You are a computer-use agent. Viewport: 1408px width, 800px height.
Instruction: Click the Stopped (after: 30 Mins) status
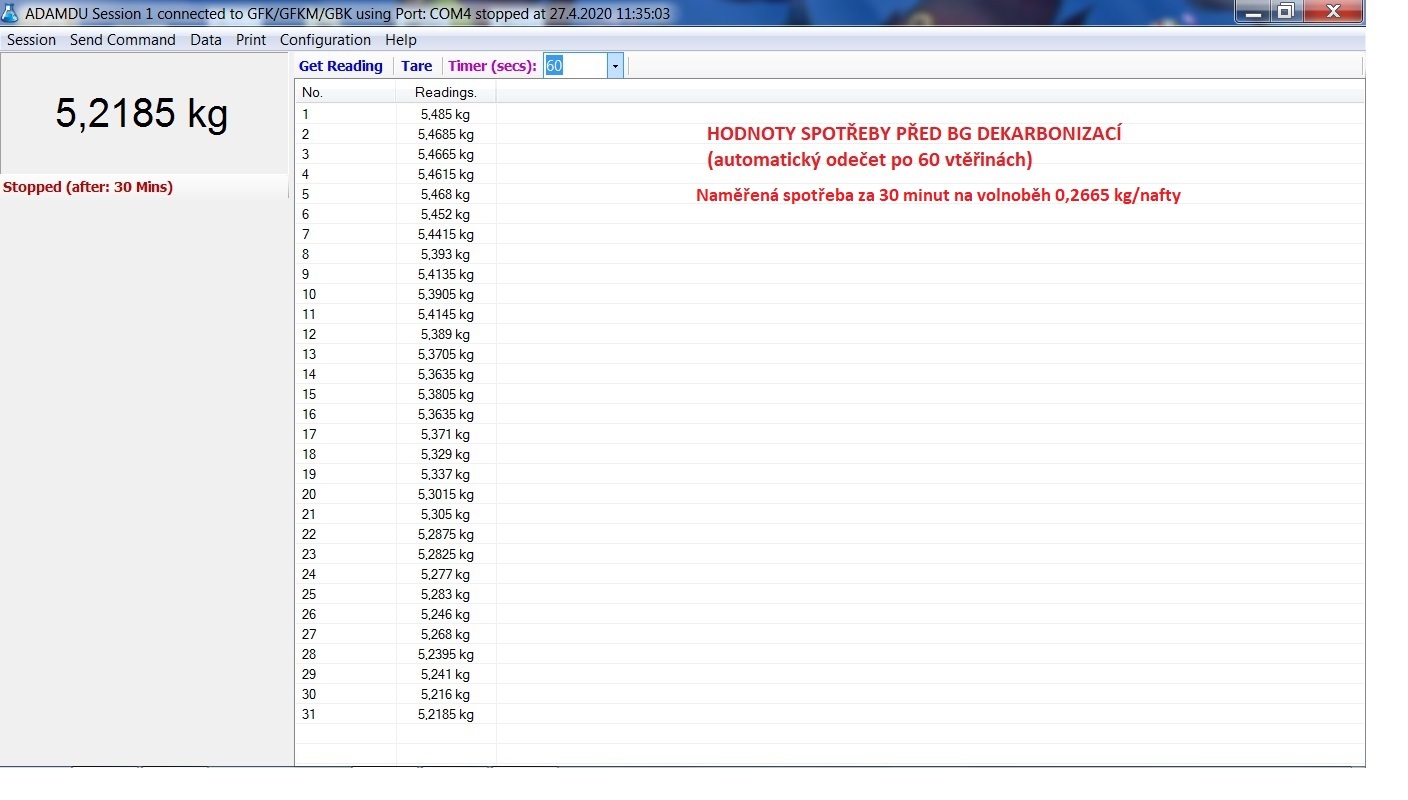pos(88,187)
